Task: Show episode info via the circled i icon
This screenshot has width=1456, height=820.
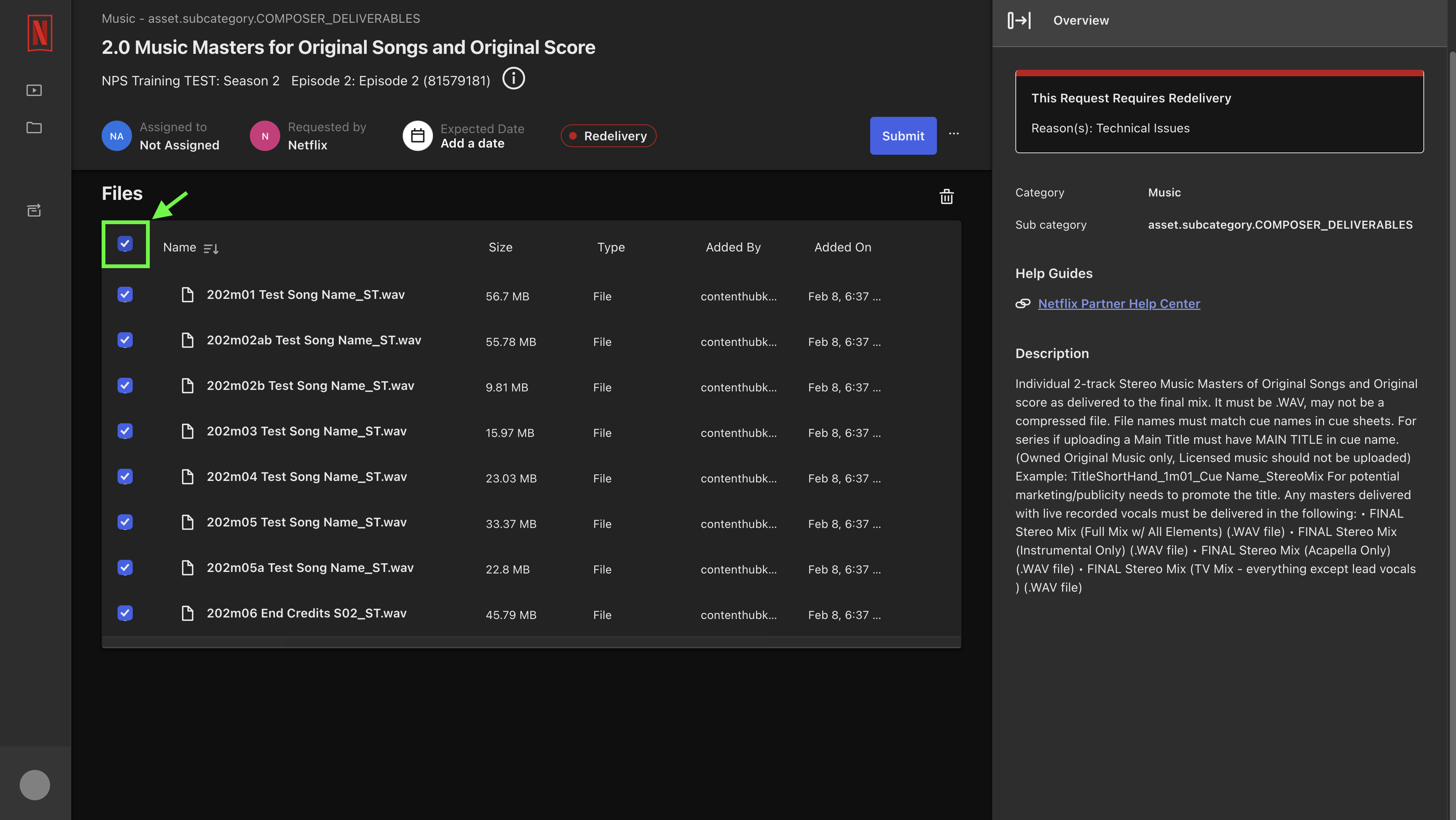Action: (x=513, y=79)
